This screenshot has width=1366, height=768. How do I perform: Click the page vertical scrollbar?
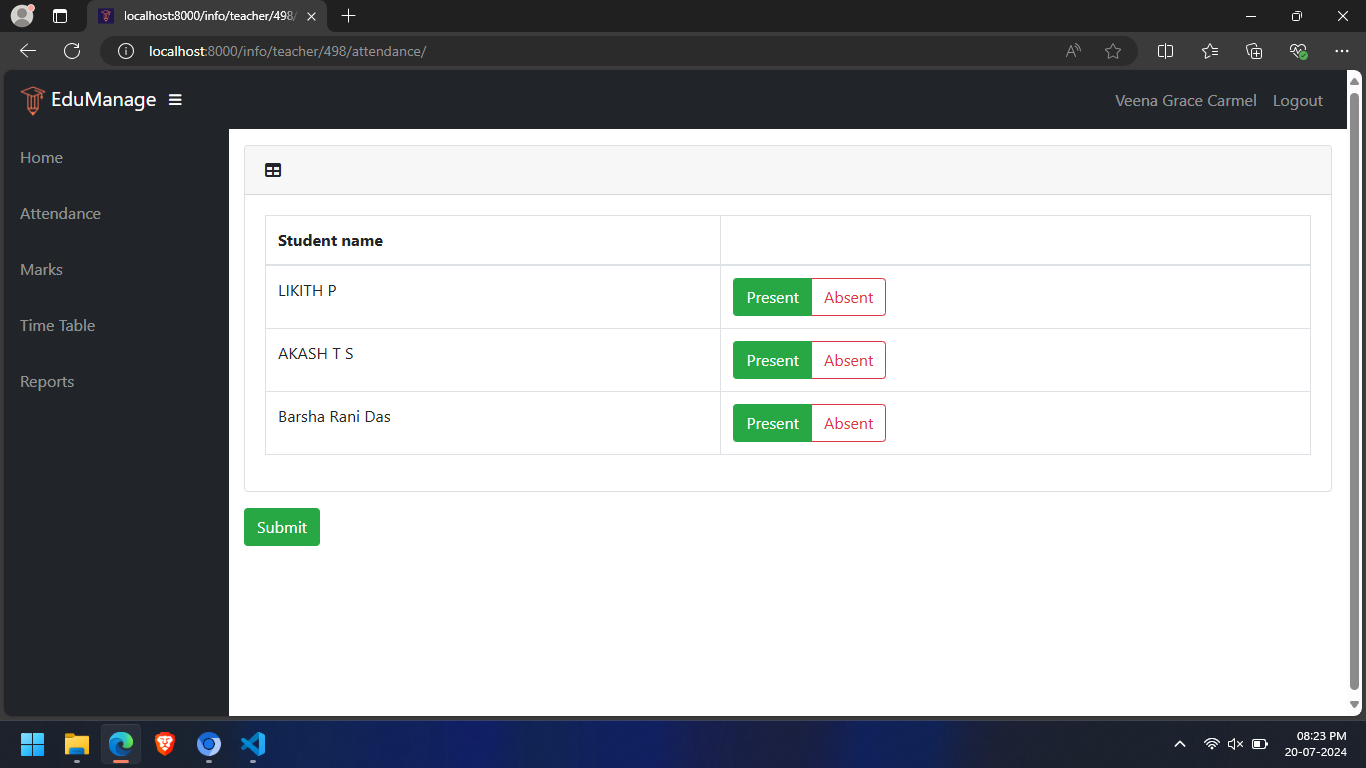tap(1355, 392)
